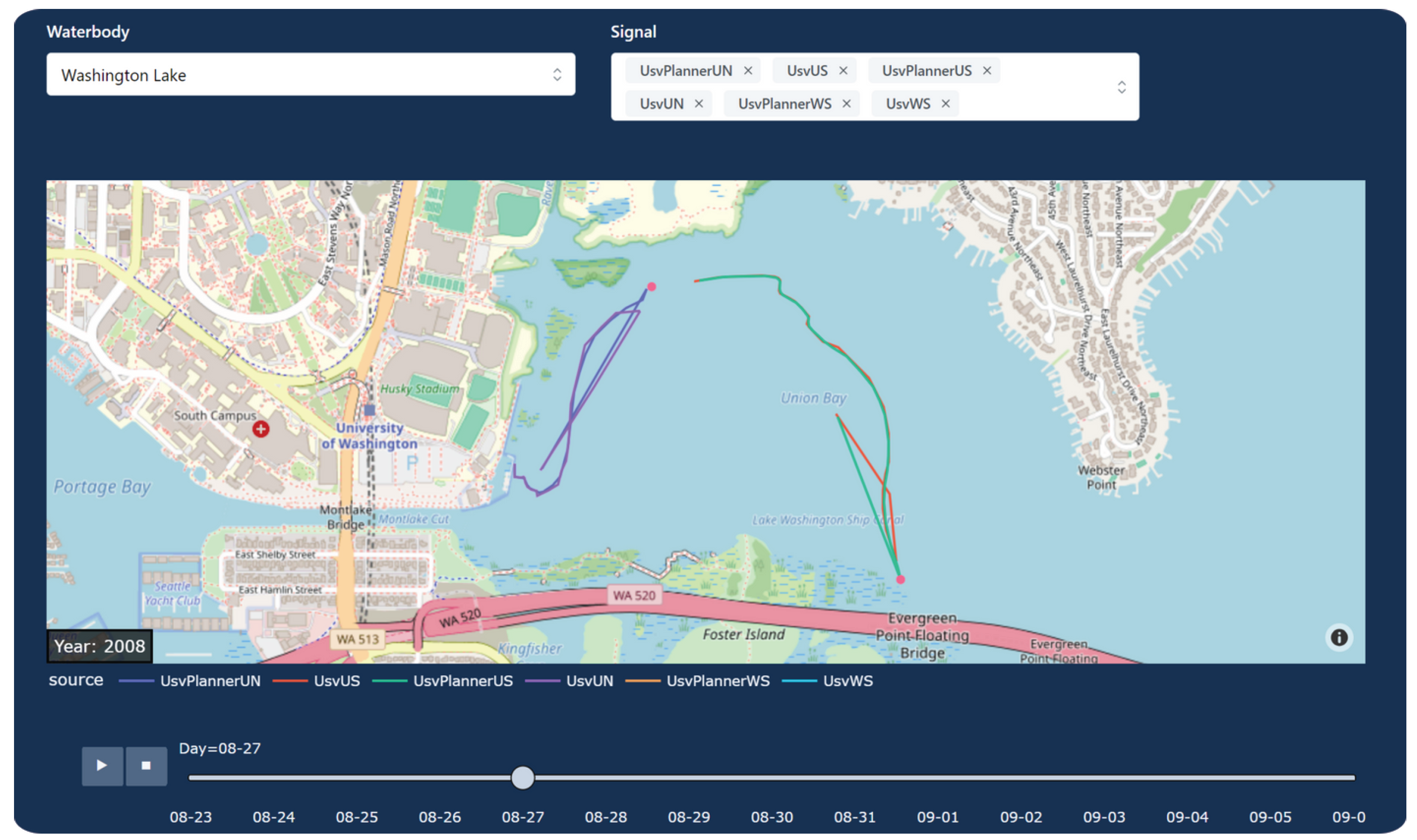The image size is (1417, 840).
Task: Open the Washington Lake waterbody dropdown
Action: pos(310,75)
